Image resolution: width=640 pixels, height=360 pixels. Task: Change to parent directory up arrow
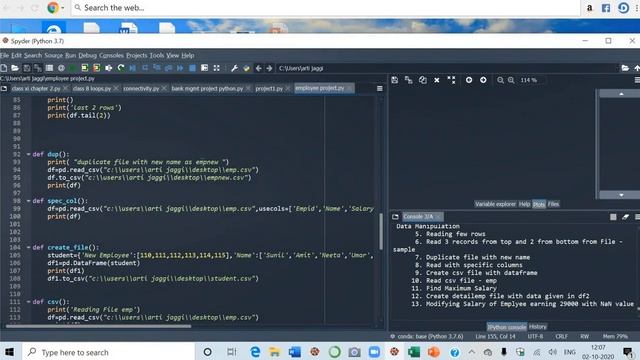pyautogui.click(x=637, y=68)
